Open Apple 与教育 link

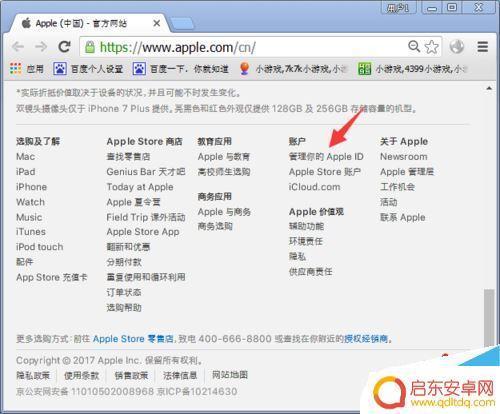click(x=224, y=157)
